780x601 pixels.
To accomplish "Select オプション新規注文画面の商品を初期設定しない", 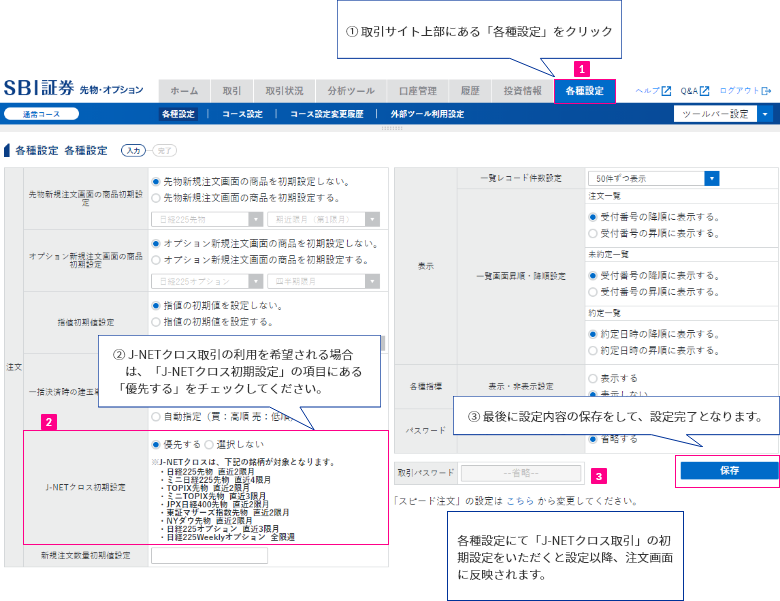I will [156, 244].
